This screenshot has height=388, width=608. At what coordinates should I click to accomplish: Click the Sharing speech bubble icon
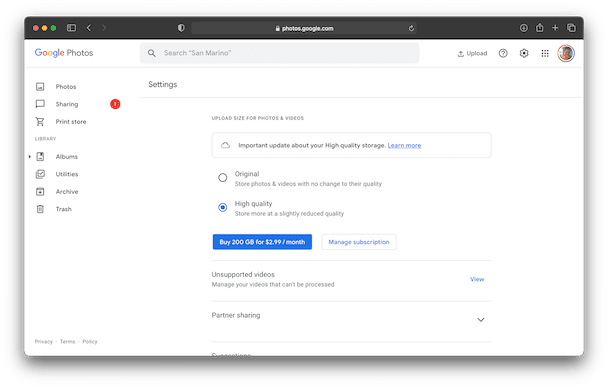click(40, 104)
